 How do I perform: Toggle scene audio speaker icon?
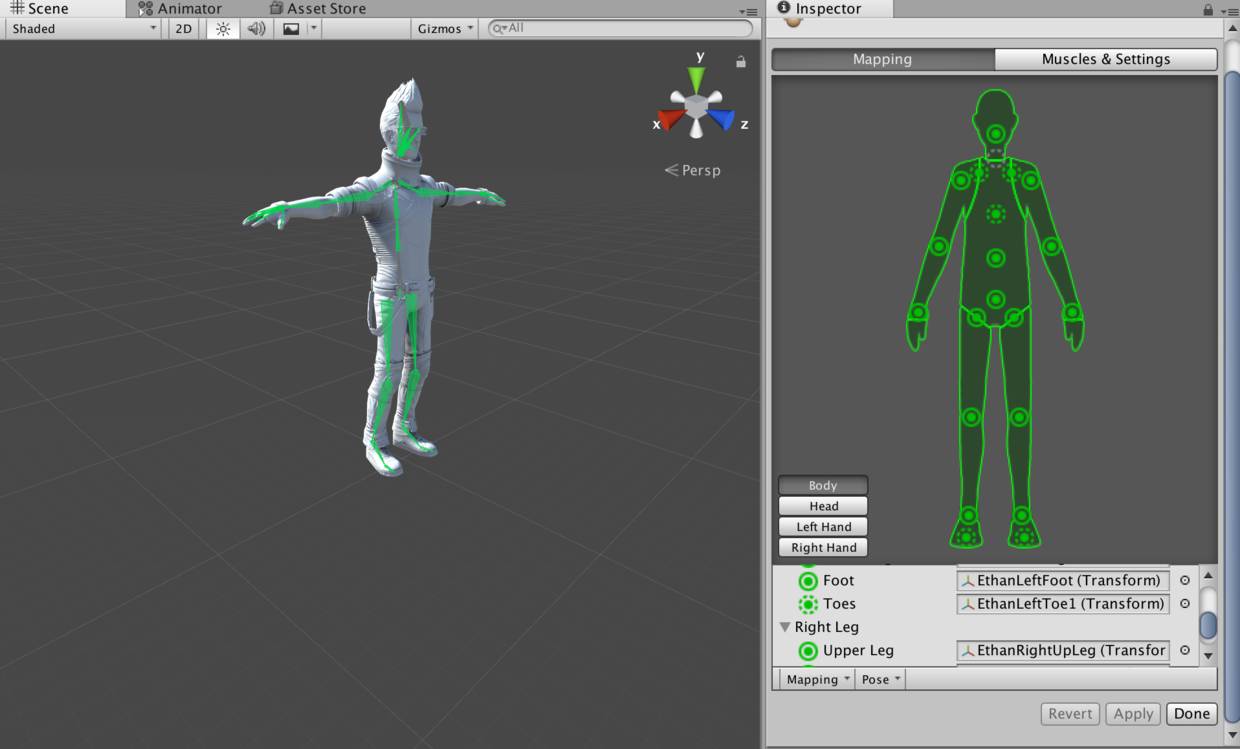[x=256, y=29]
